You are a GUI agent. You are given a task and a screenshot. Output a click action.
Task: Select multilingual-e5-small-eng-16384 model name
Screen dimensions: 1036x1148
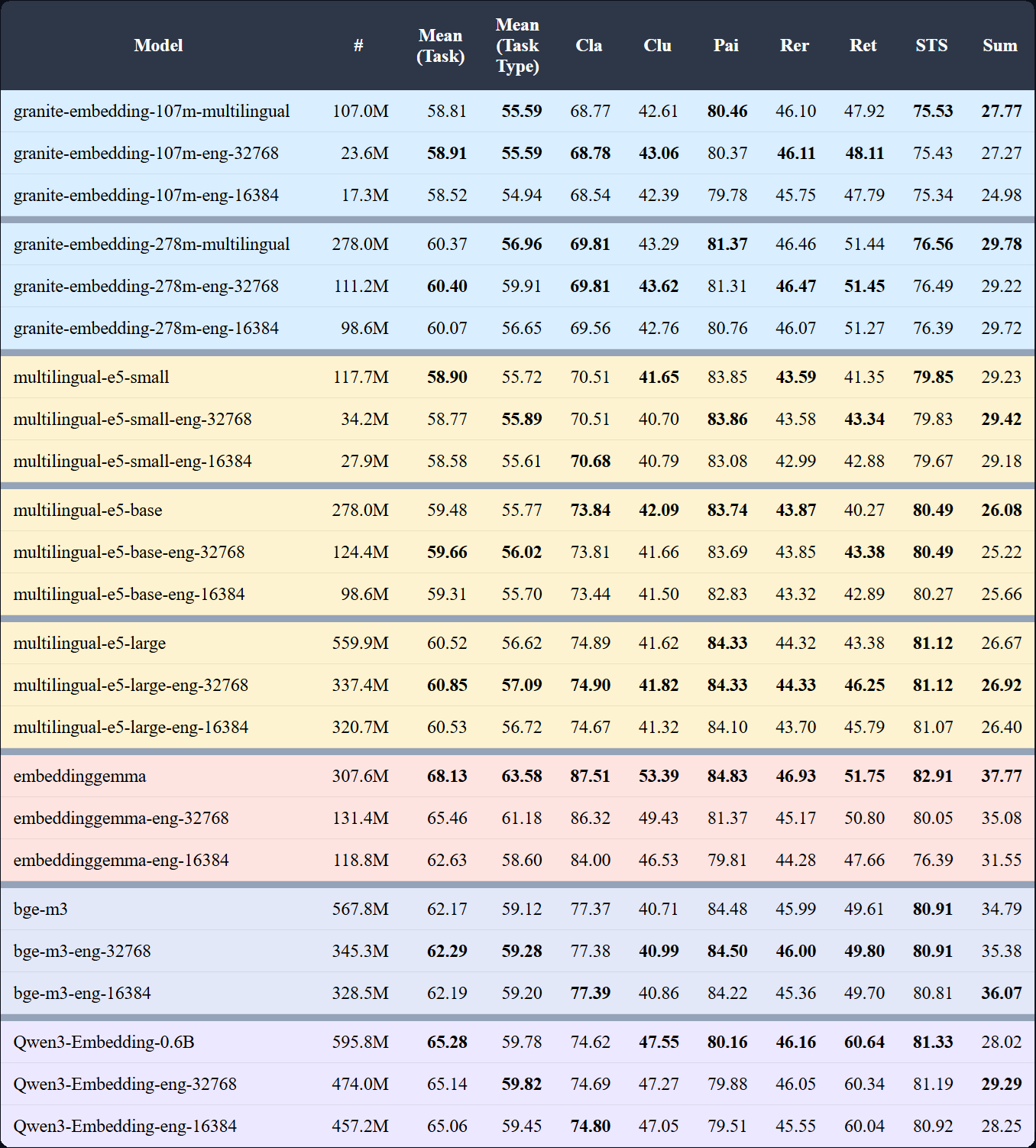(133, 462)
